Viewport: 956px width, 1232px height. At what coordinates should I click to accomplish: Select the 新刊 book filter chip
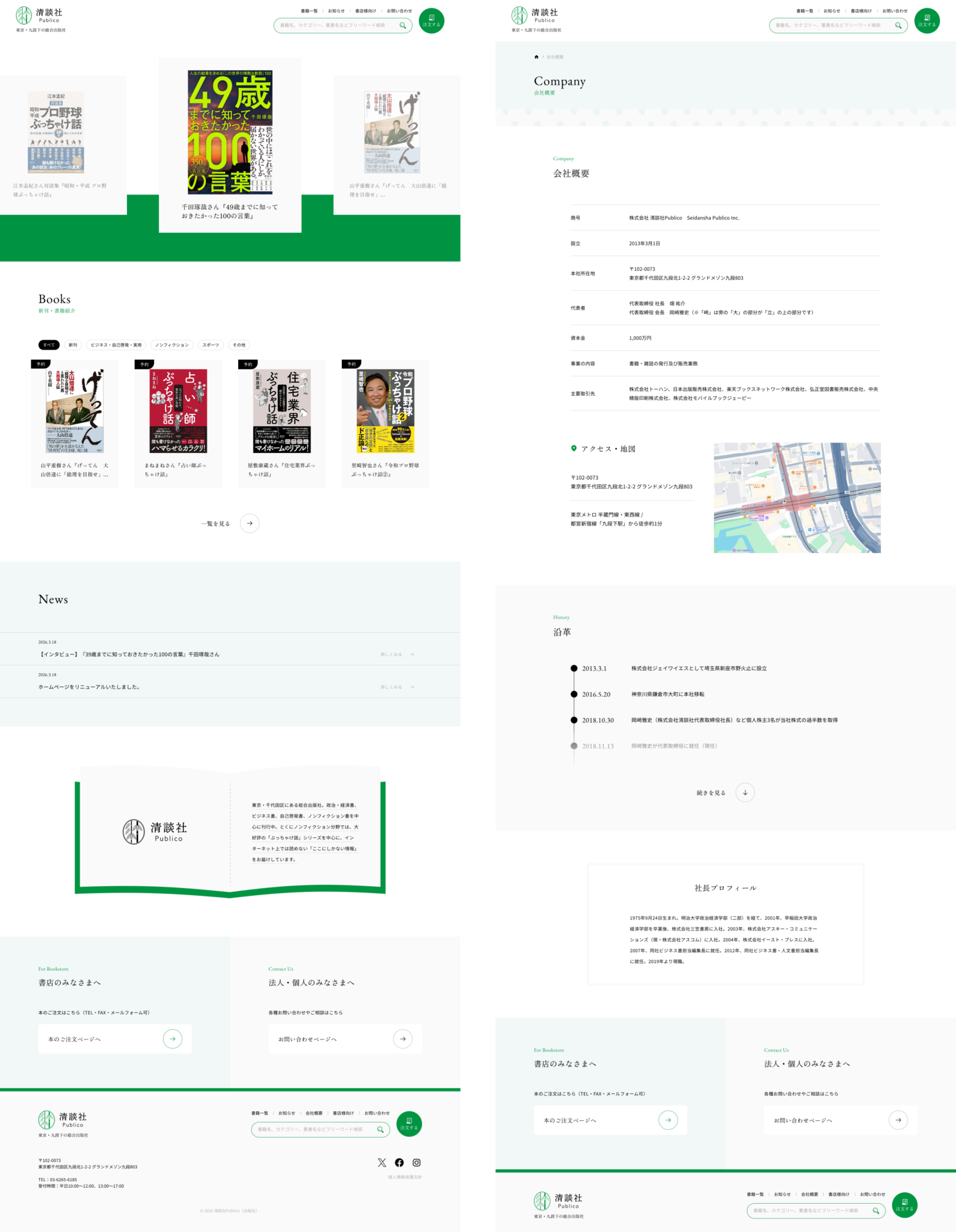(73, 345)
